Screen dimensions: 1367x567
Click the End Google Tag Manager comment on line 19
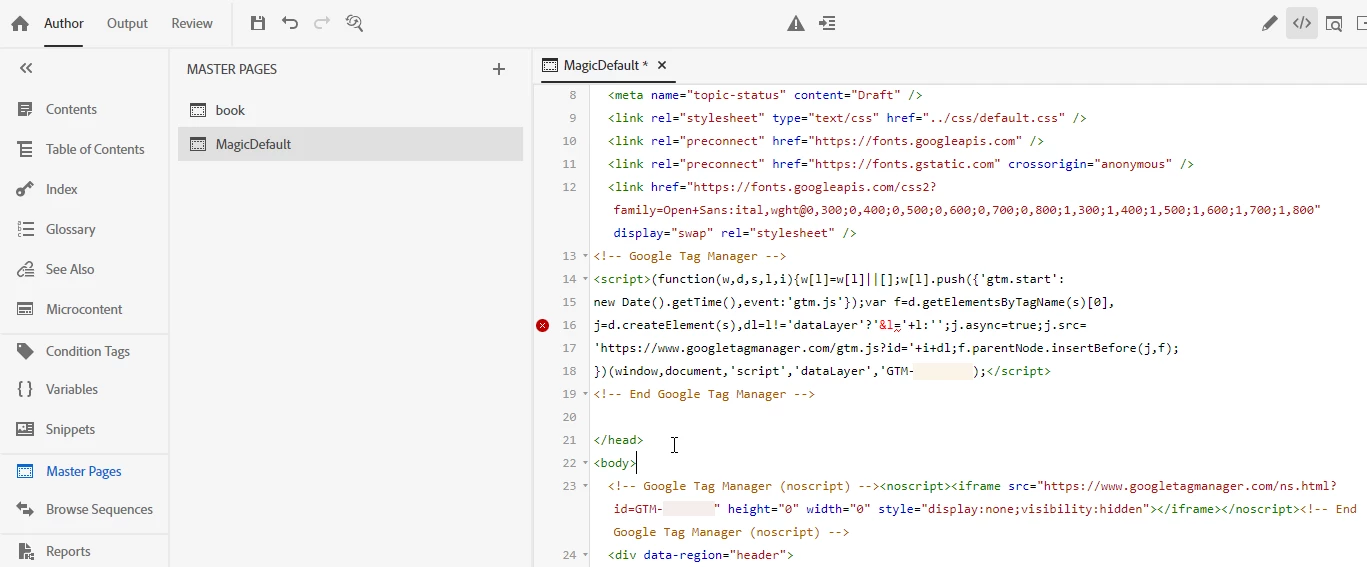point(704,394)
